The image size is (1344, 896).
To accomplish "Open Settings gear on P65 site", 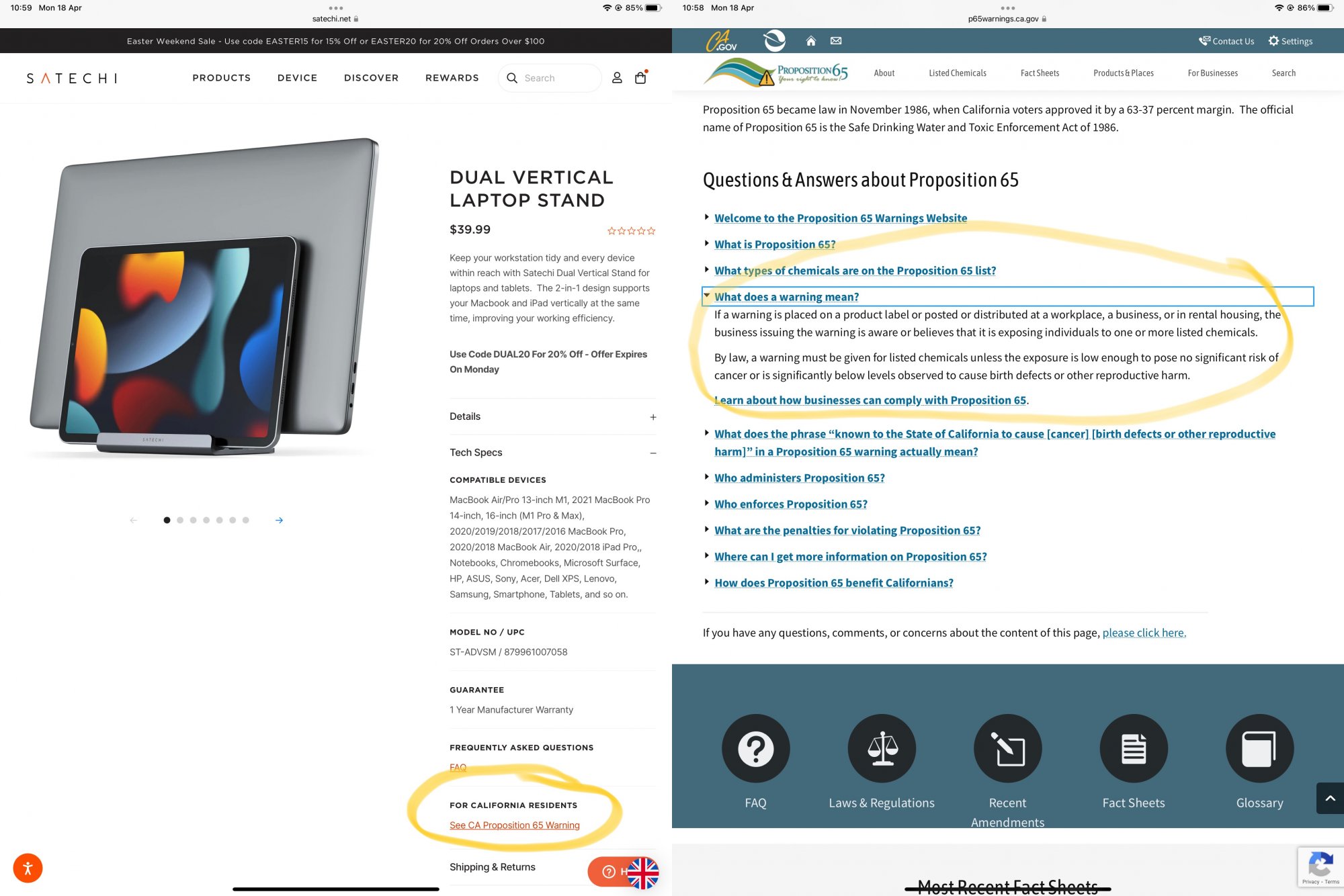I will coord(1290,41).
